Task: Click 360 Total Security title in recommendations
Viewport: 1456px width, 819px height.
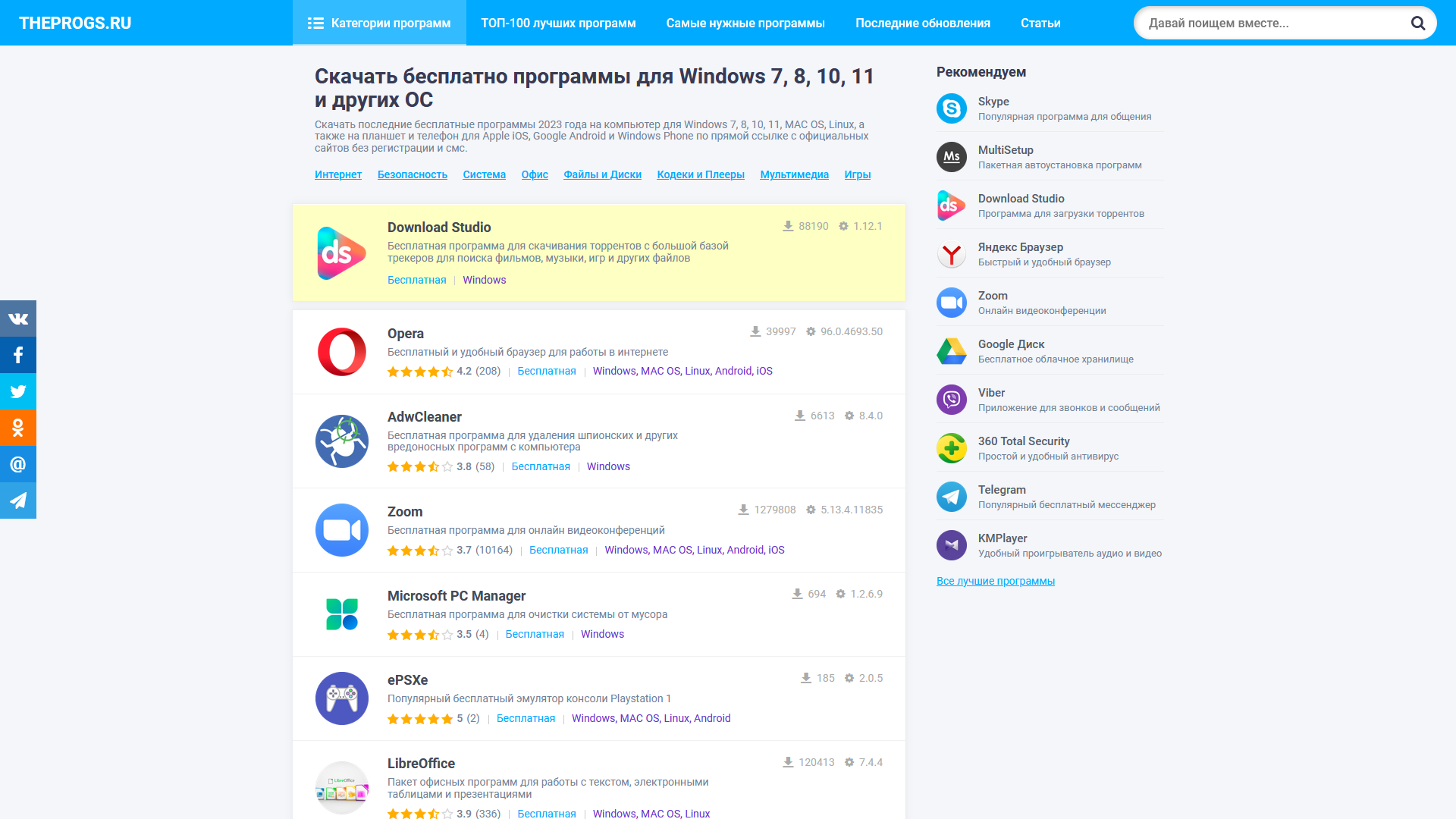Action: pyautogui.click(x=1024, y=441)
